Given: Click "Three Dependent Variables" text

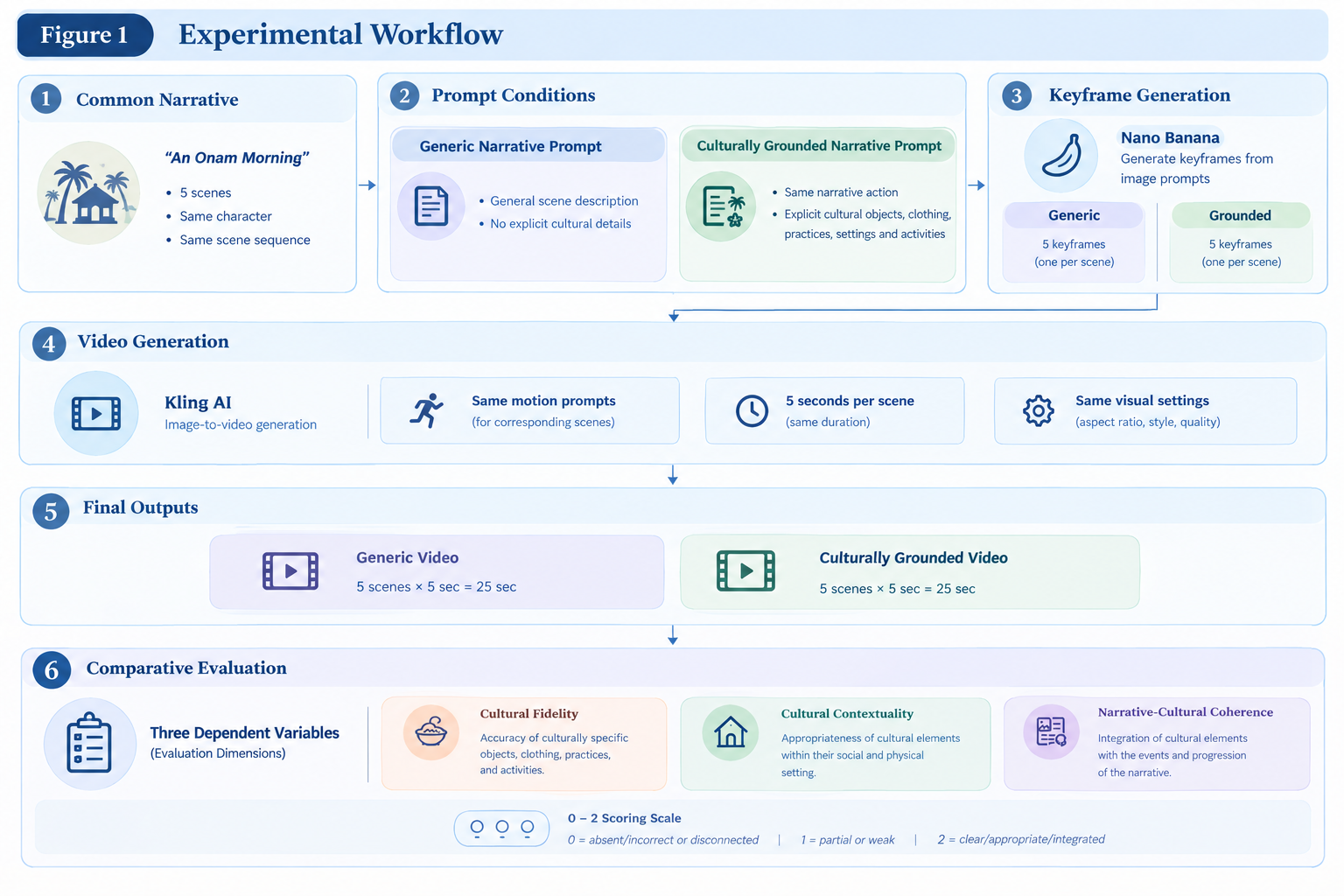Looking at the screenshot, I should (x=244, y=733).
